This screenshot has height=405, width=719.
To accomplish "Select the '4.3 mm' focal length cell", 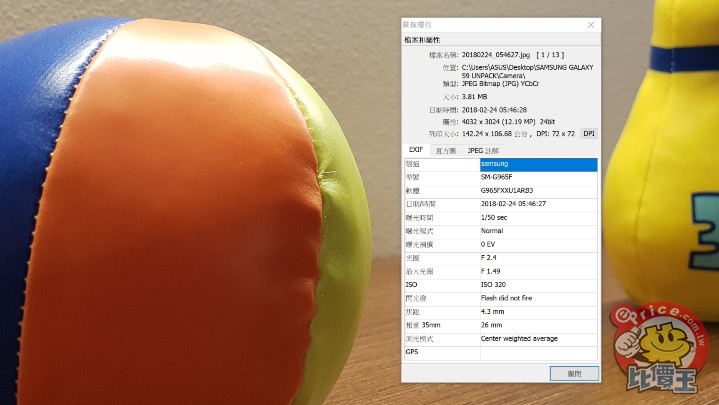I will coord(539,312).
